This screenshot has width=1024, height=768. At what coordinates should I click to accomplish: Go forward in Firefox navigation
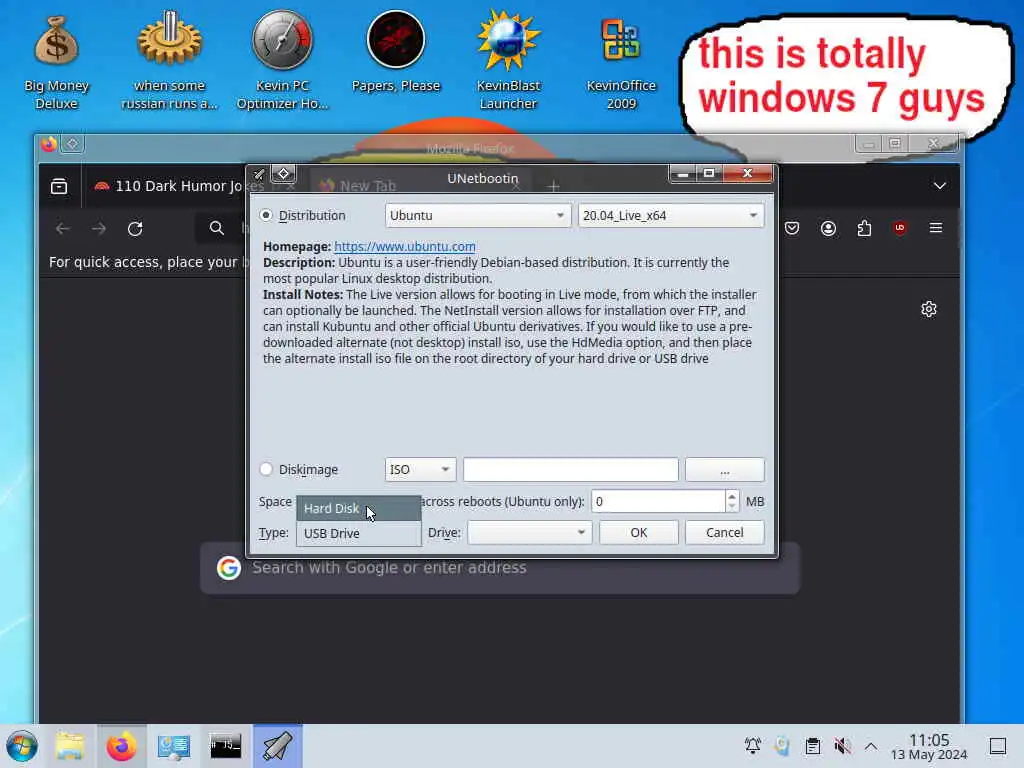(99, 229)
